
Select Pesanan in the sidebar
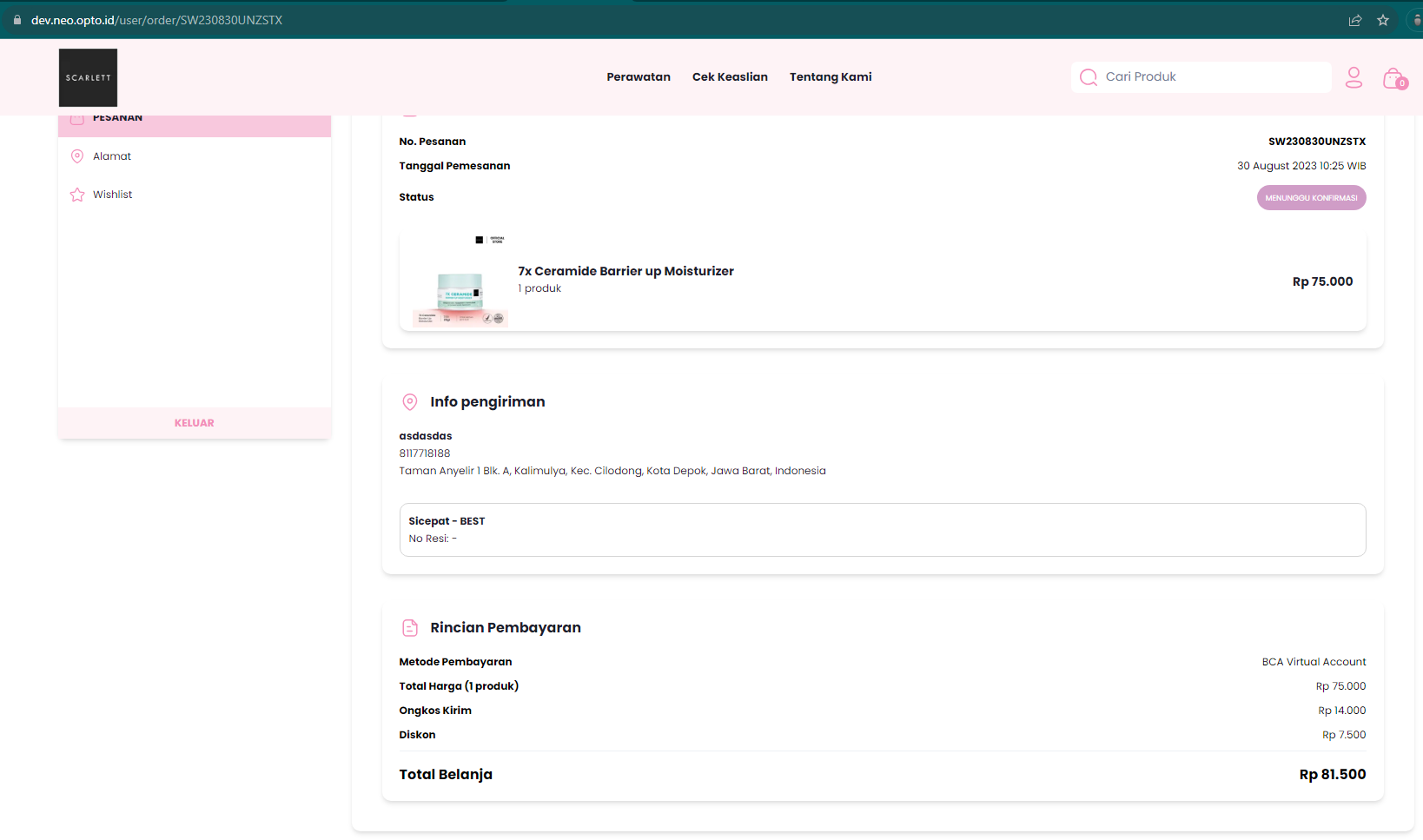(x=195, y=126)
